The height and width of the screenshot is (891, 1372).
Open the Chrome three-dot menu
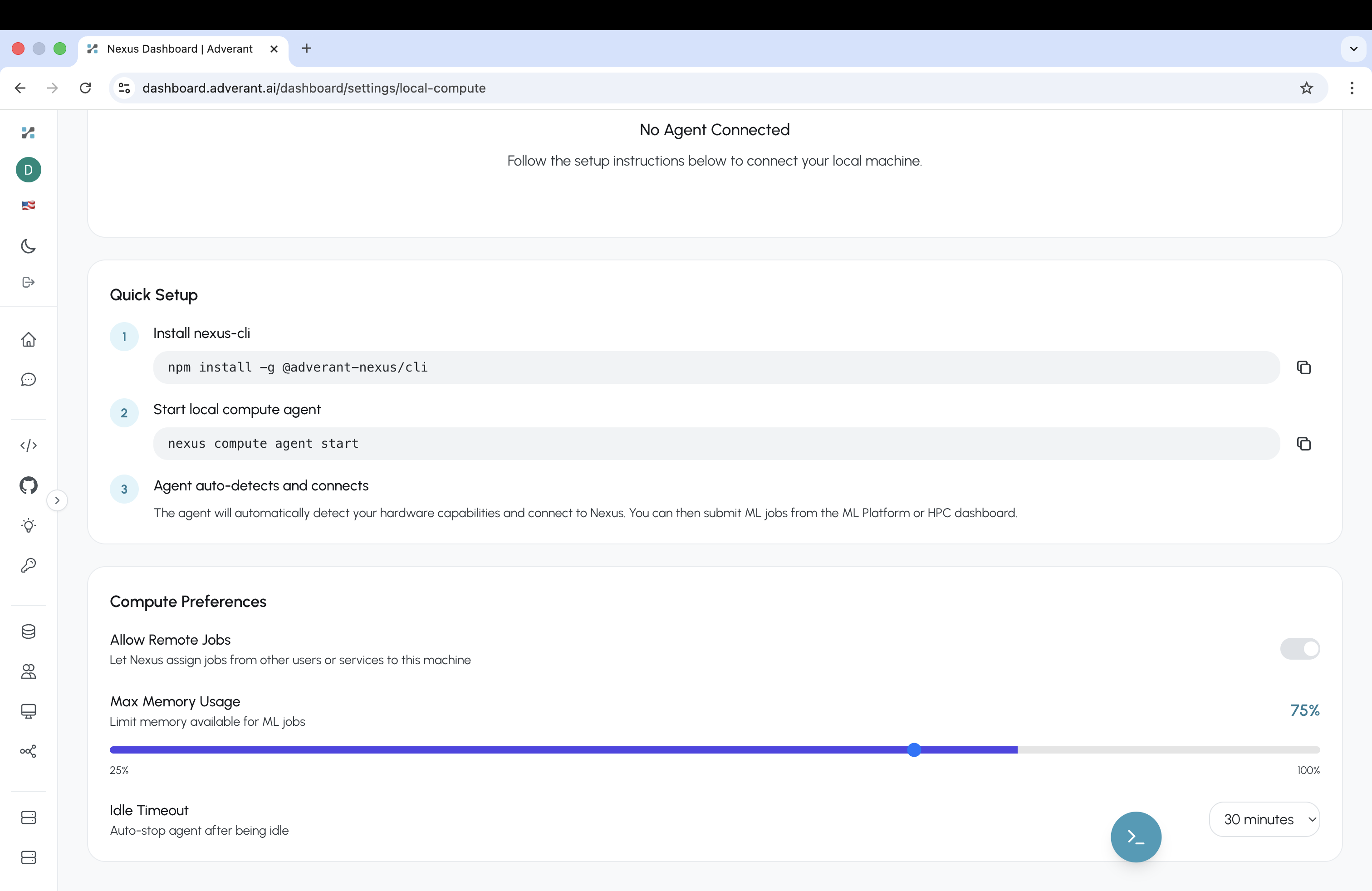(1352, 88)
